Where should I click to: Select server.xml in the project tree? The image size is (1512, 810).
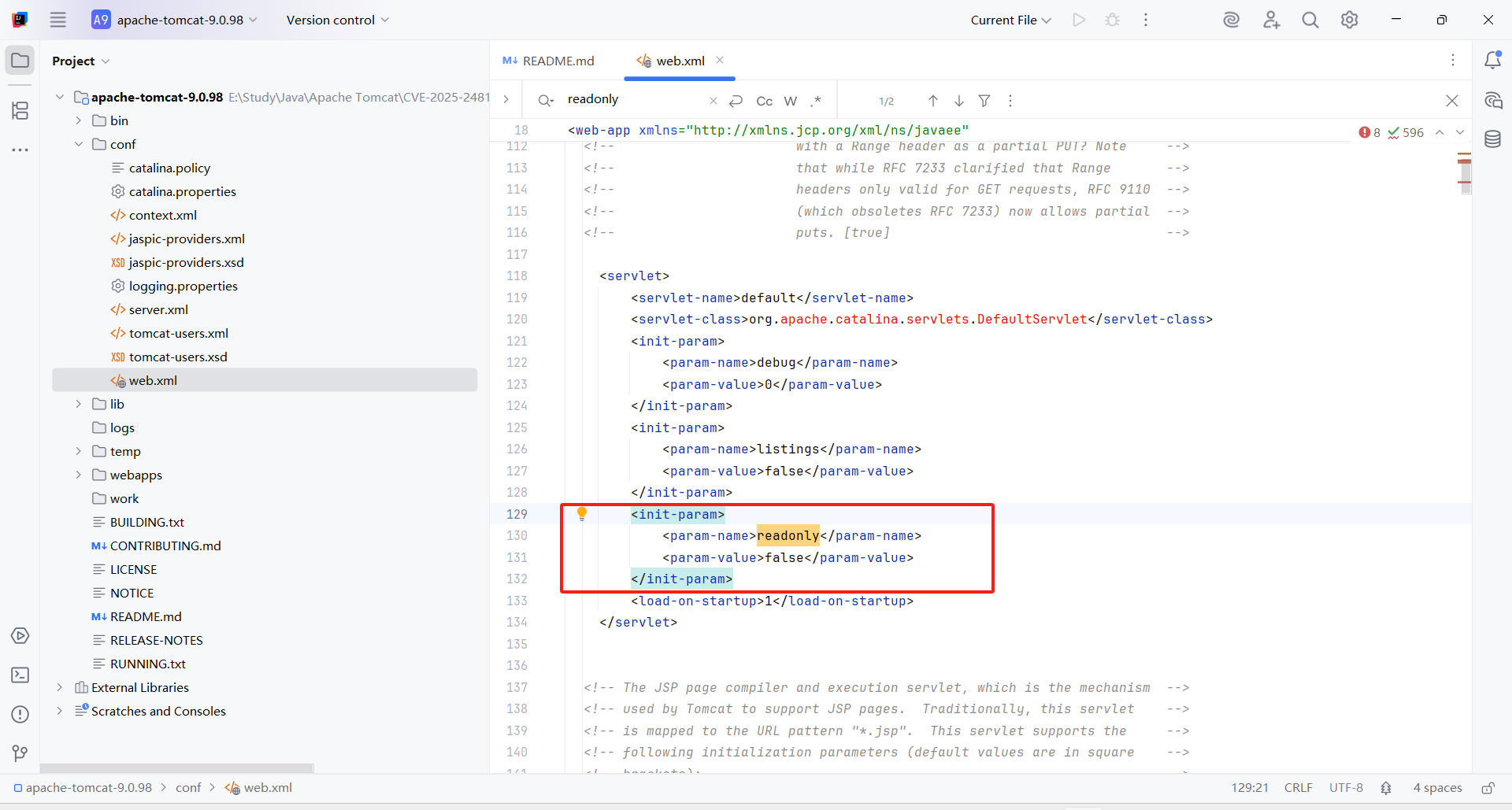click(x=158, y=309)
